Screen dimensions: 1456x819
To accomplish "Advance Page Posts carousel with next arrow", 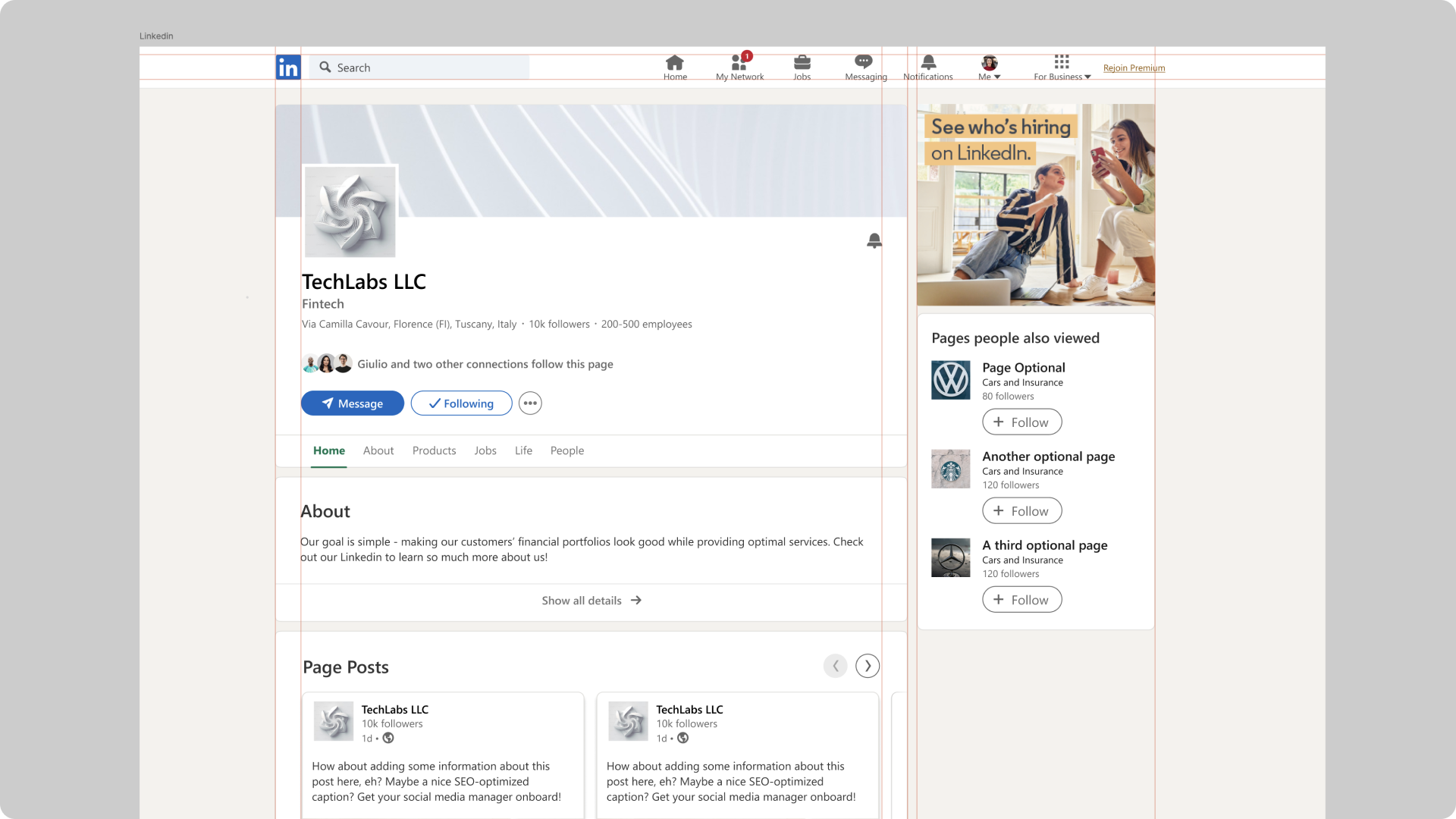I will click(x=867, y=666).
